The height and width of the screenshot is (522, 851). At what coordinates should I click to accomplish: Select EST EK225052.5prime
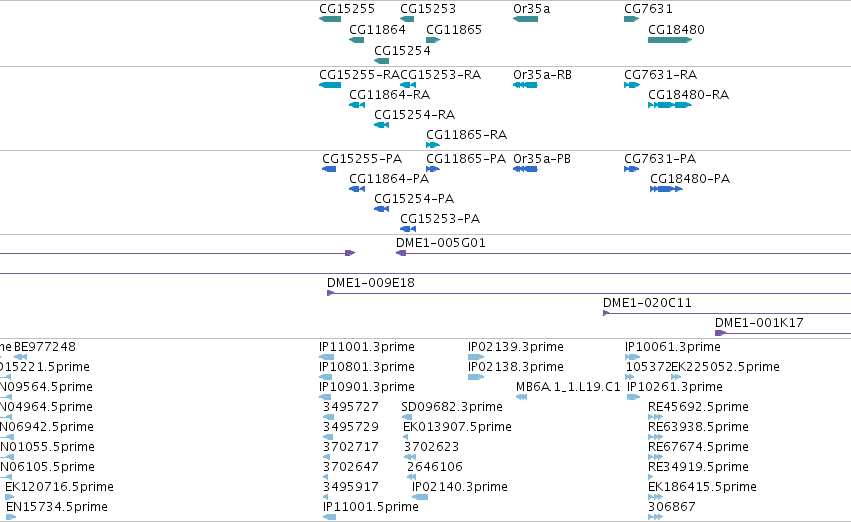point(676,377)
